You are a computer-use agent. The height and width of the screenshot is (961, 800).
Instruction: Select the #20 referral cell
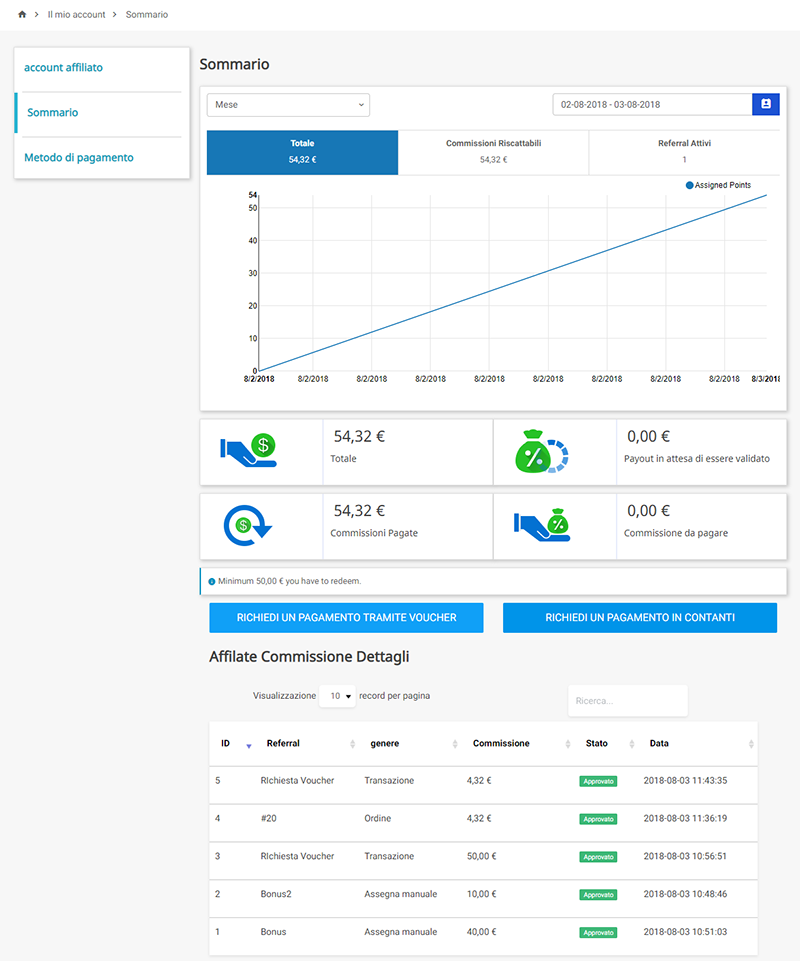point(269,818)
